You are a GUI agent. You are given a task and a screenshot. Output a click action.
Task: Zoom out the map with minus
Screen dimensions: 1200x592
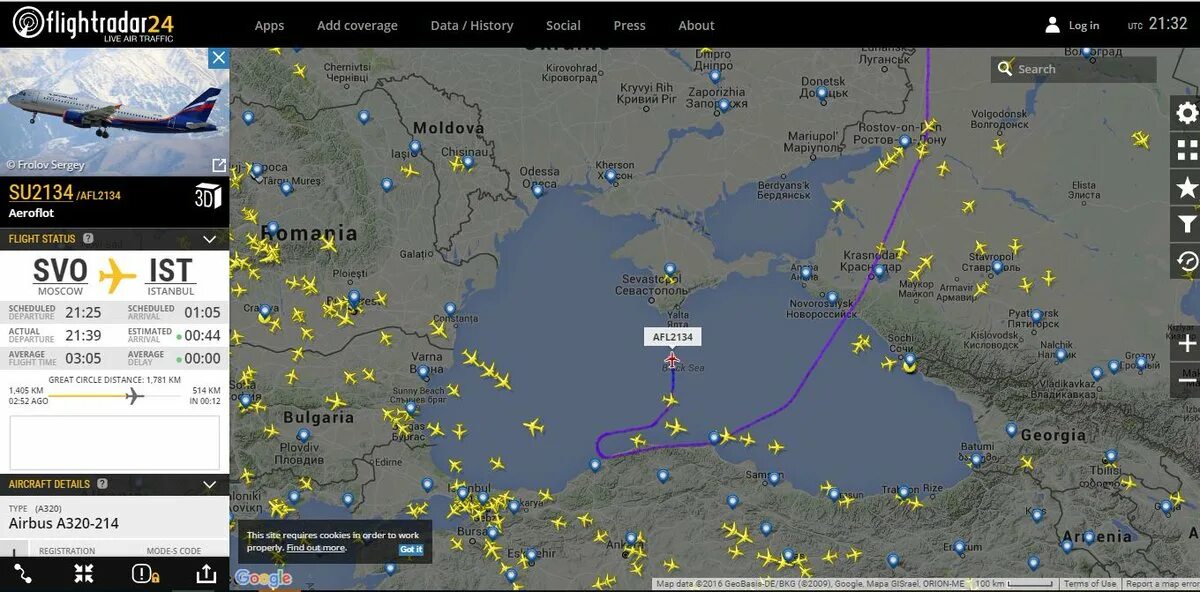1187,381
